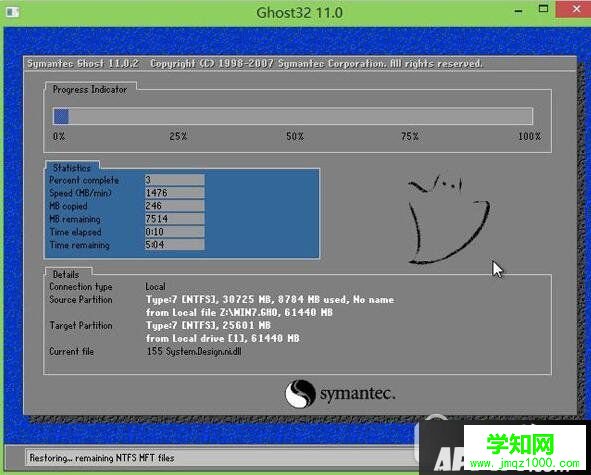Click the Speed value 1476

175,193
